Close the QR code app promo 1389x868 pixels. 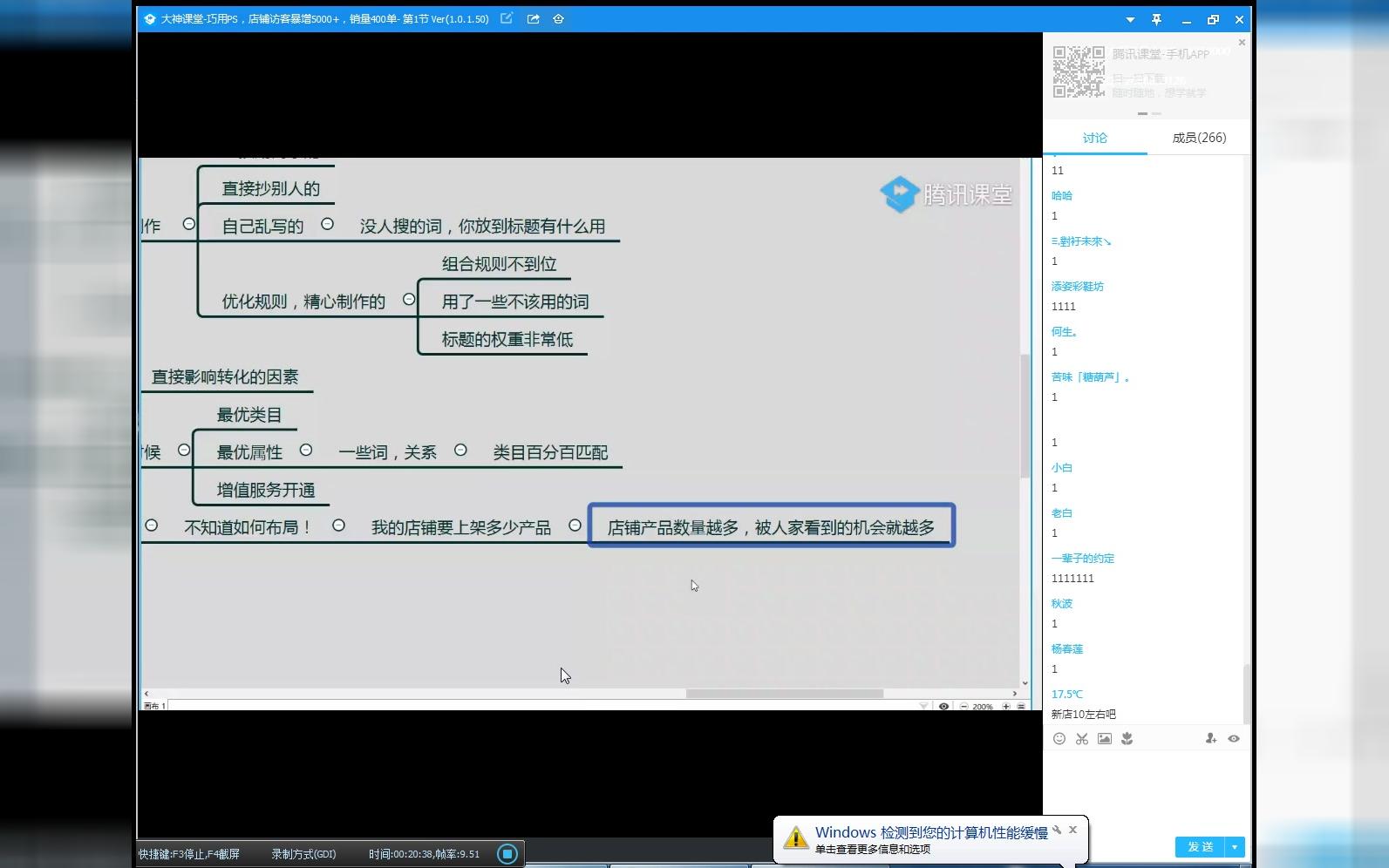[x=1242, y=42]
